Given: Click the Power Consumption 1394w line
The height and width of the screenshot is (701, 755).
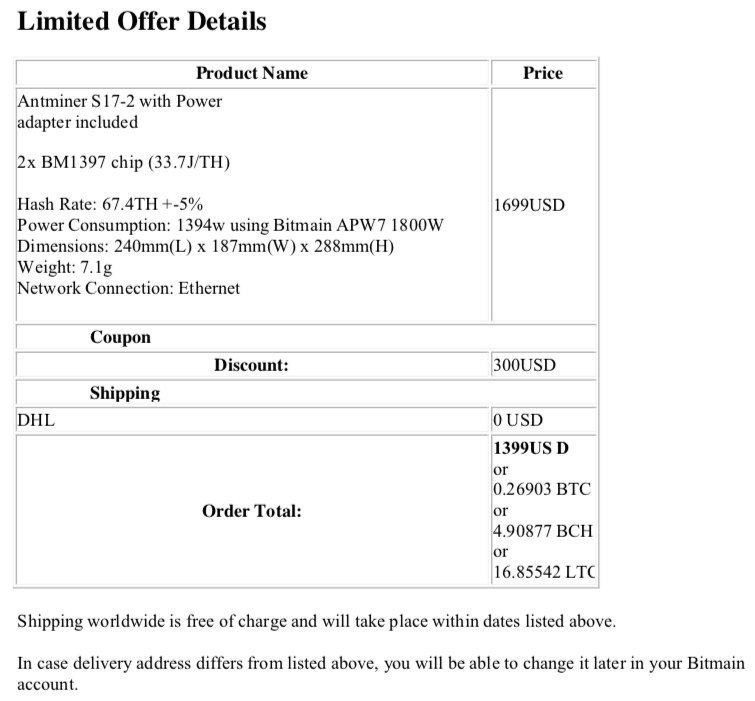Looking at the screenshot, I should [x=230, y=226].
